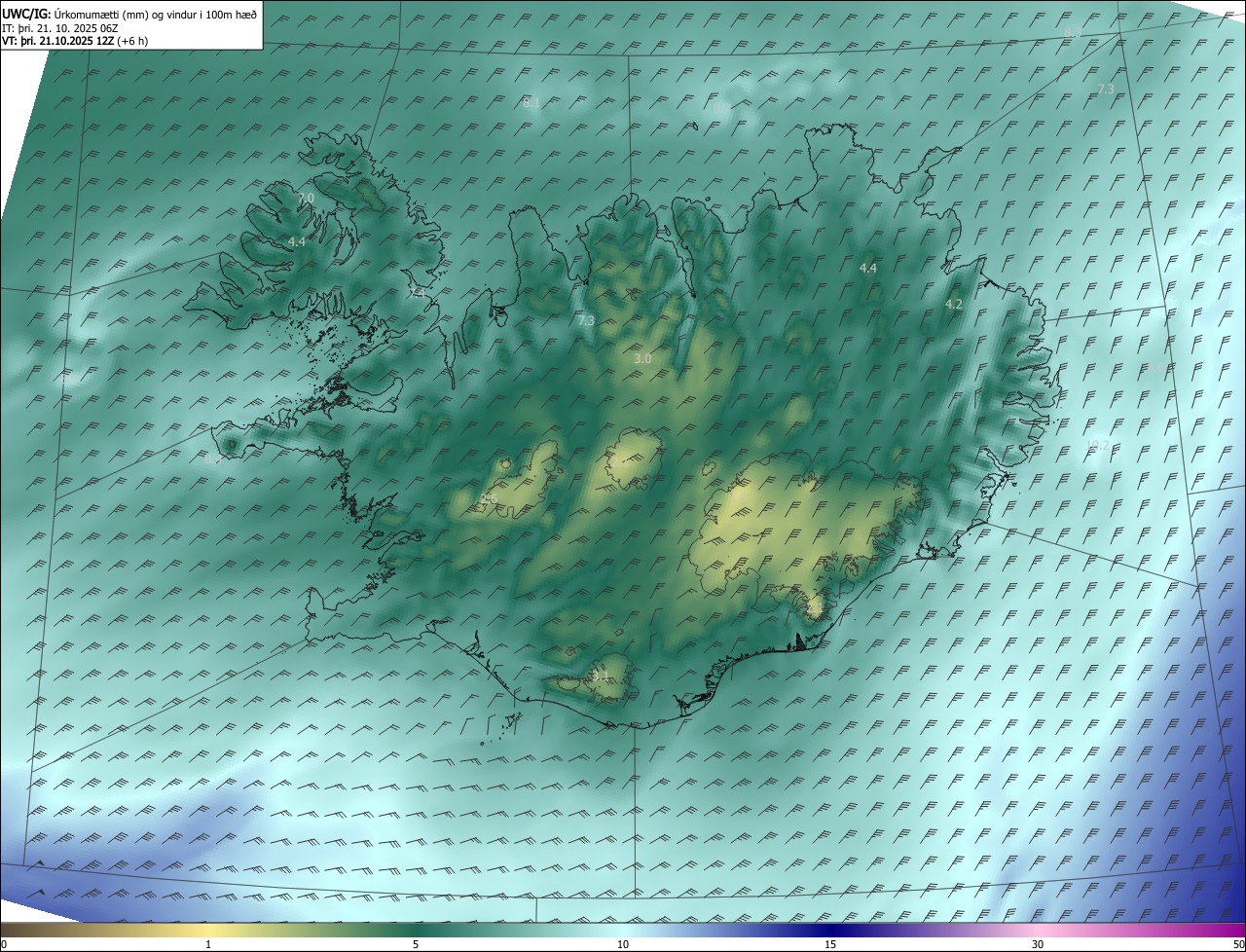Click the 30 tick on the colour scale
Image resolution: width=1246 pixels, height=952 pixels.
1038,944
